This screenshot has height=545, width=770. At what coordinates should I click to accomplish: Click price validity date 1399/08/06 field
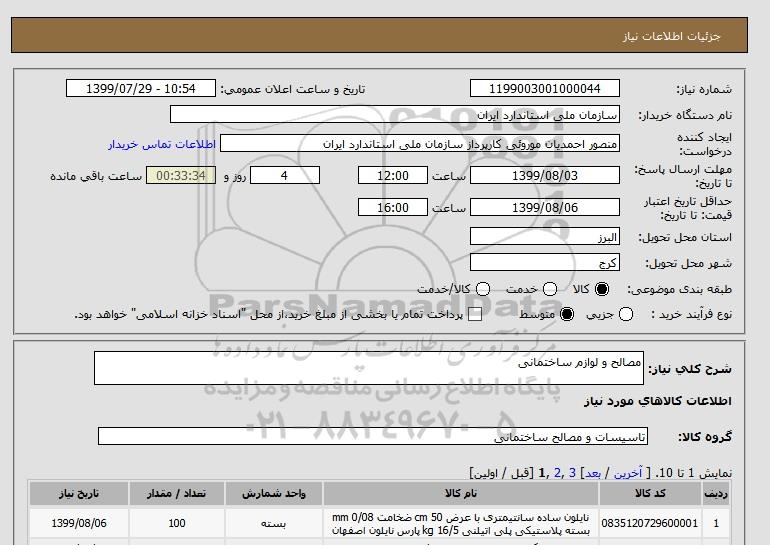tap(545, 207)
